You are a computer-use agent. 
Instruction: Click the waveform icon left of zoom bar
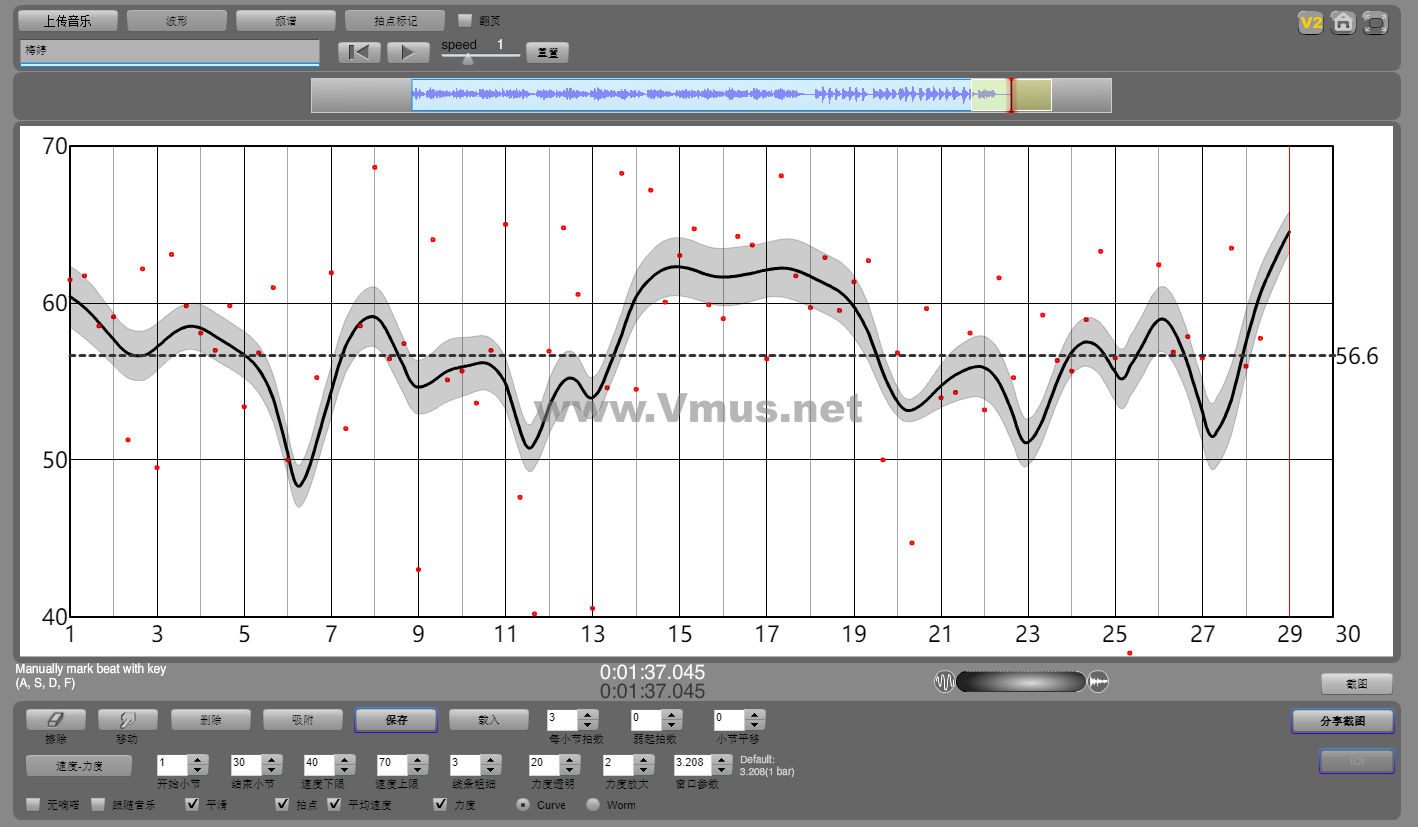click(x=944, y=682)
